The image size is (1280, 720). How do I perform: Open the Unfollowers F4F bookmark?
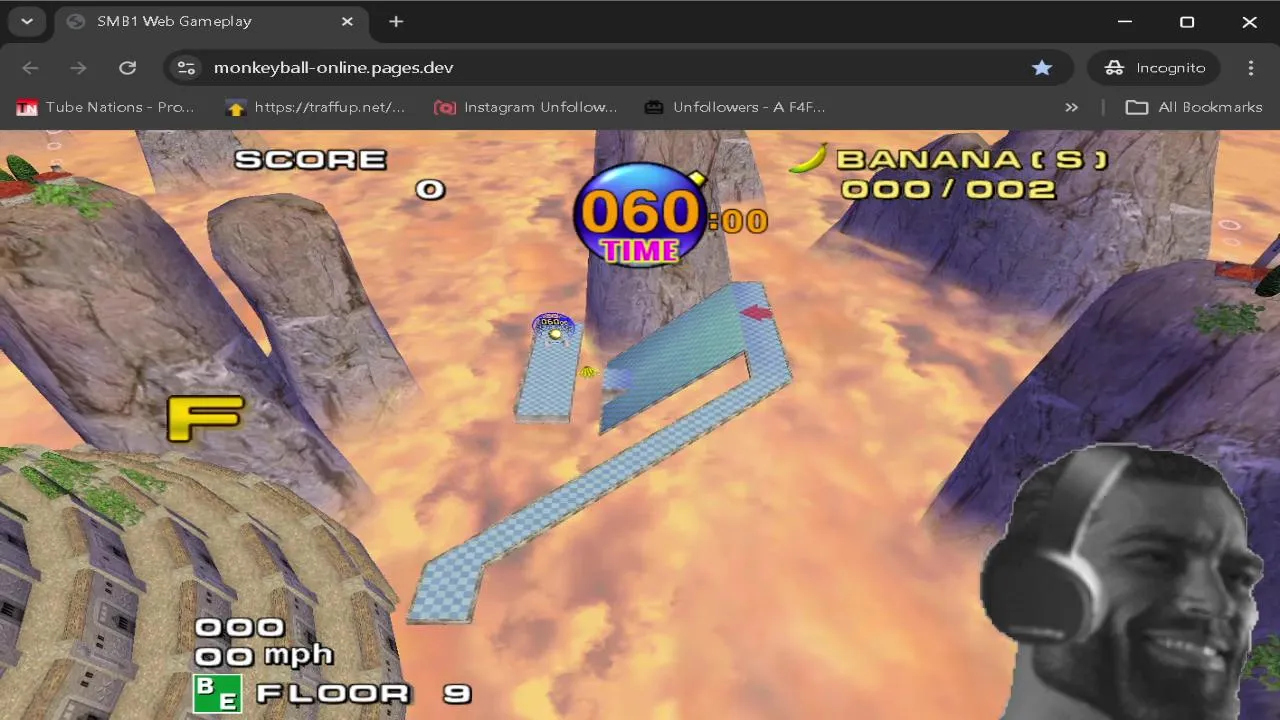tap(735, 107)
